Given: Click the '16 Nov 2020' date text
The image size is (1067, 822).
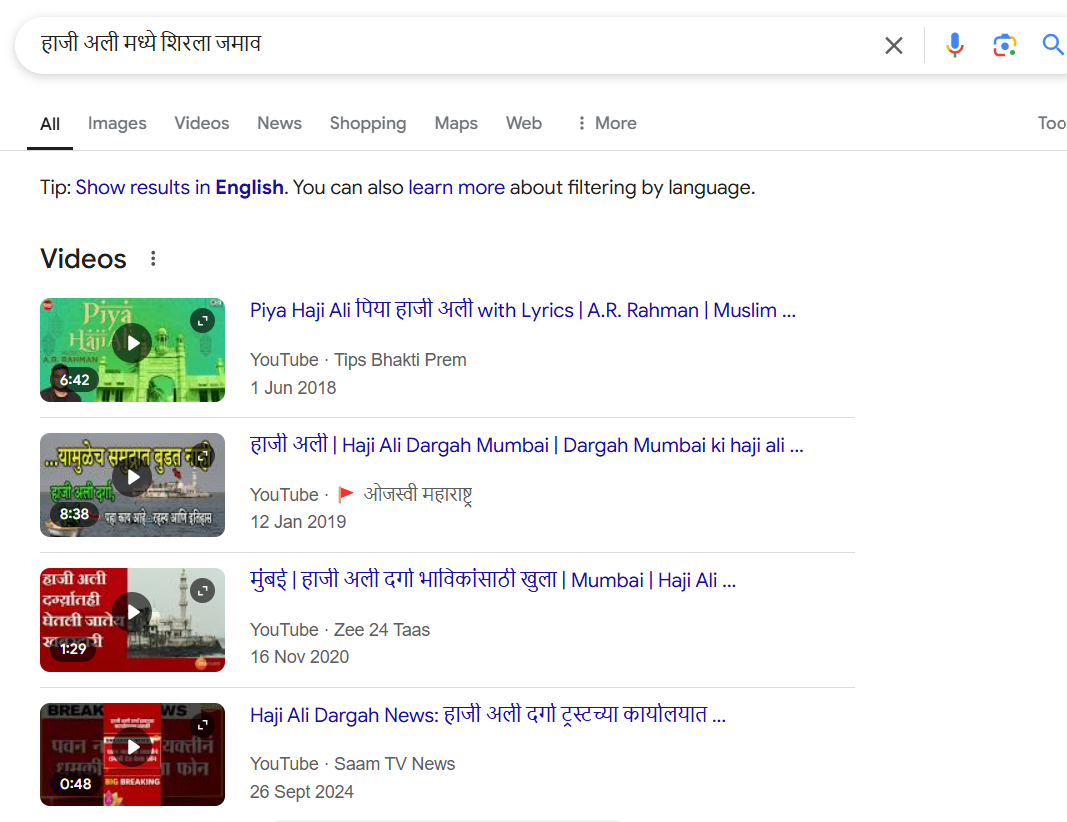Looking at the screenshot, I should [x=299, y=657].
